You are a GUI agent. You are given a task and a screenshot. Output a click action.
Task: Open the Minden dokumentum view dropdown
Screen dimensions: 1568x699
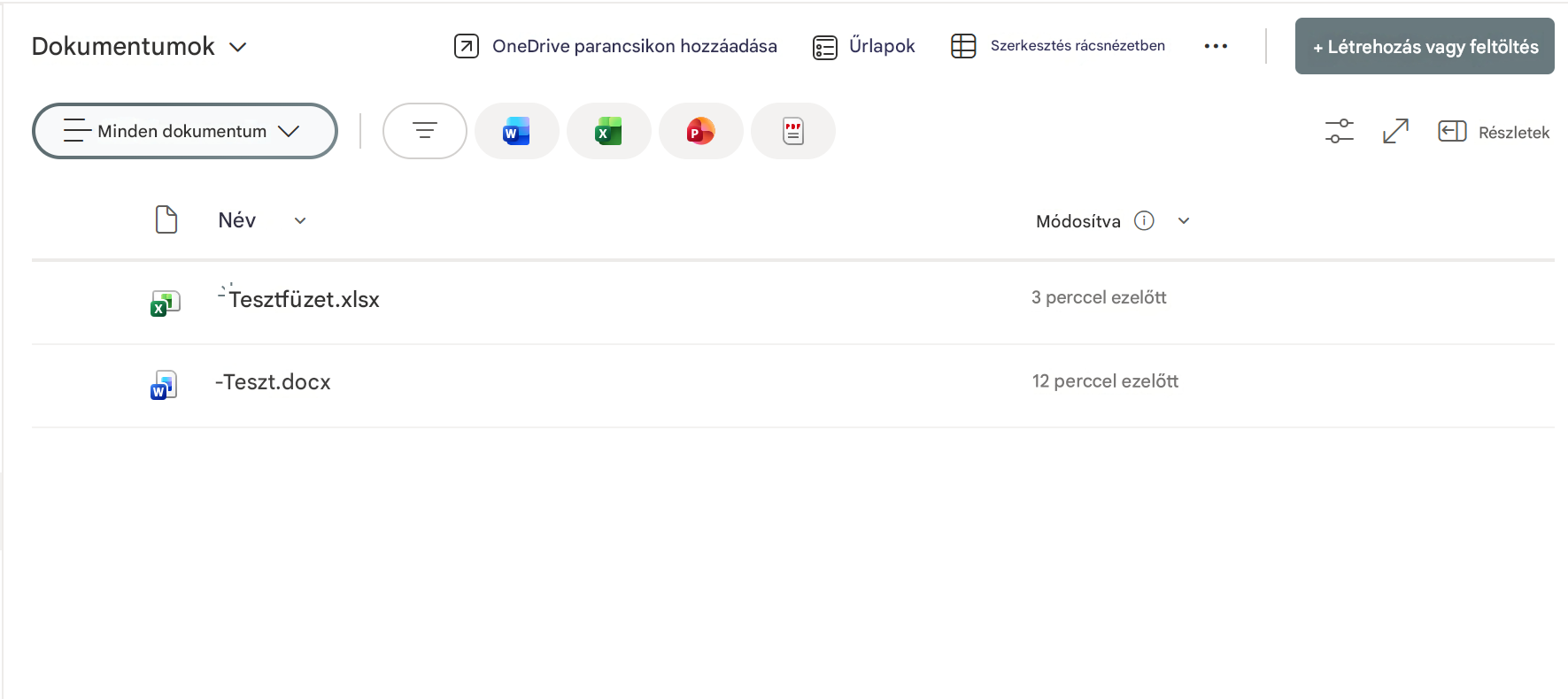[x=185, y=131]
